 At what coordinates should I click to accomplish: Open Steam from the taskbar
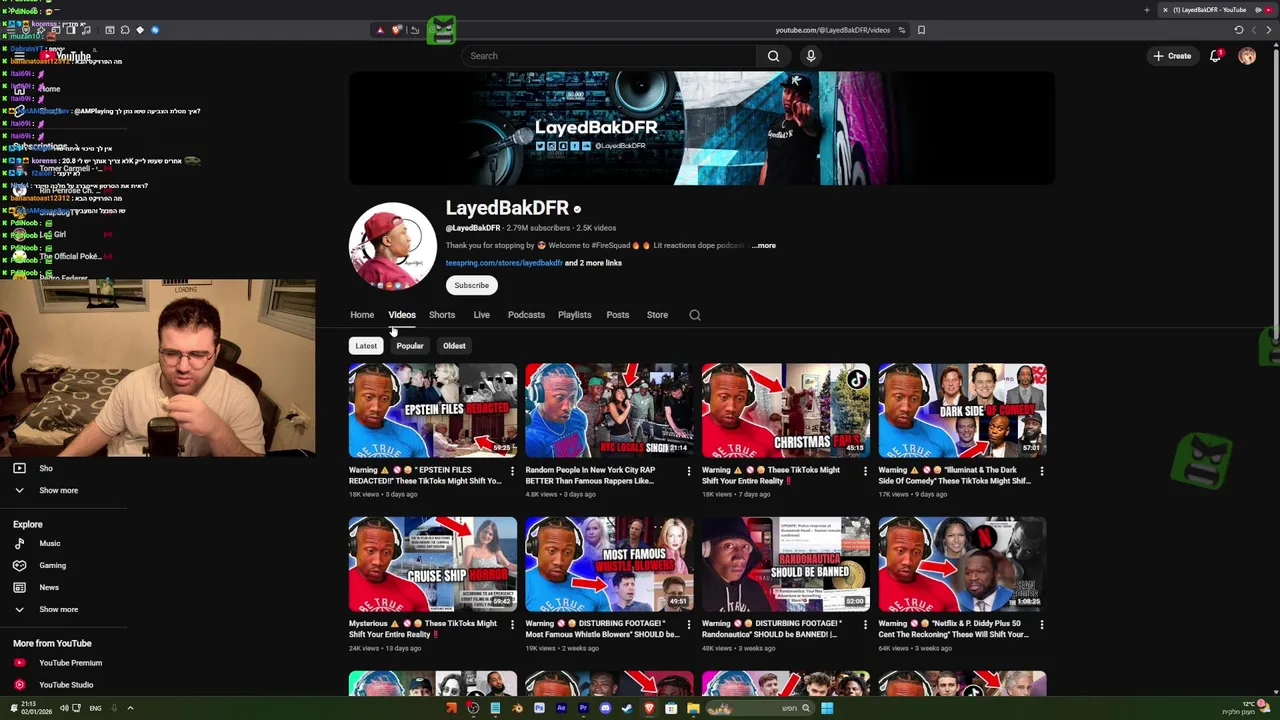point(627,709)
